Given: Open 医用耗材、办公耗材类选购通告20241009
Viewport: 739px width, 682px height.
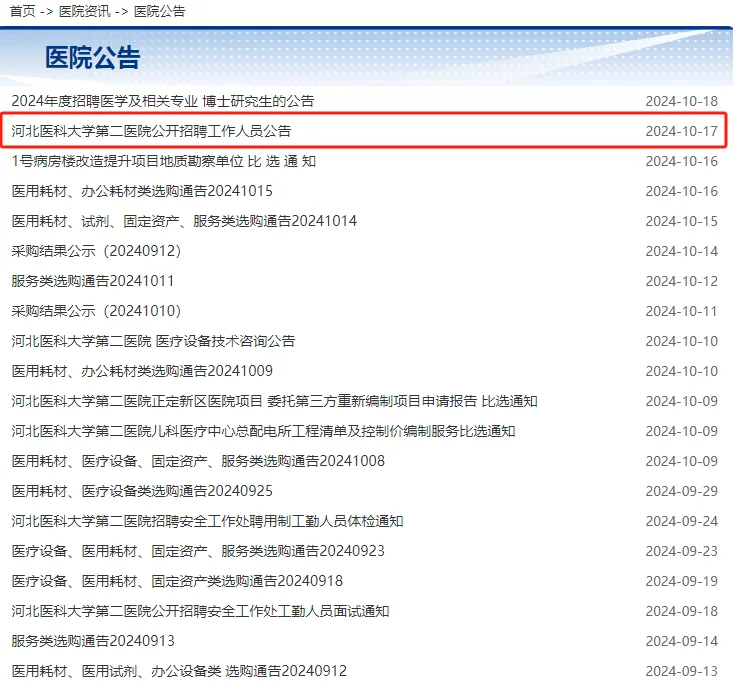Looking at the screenshot, I should (142, 371).
